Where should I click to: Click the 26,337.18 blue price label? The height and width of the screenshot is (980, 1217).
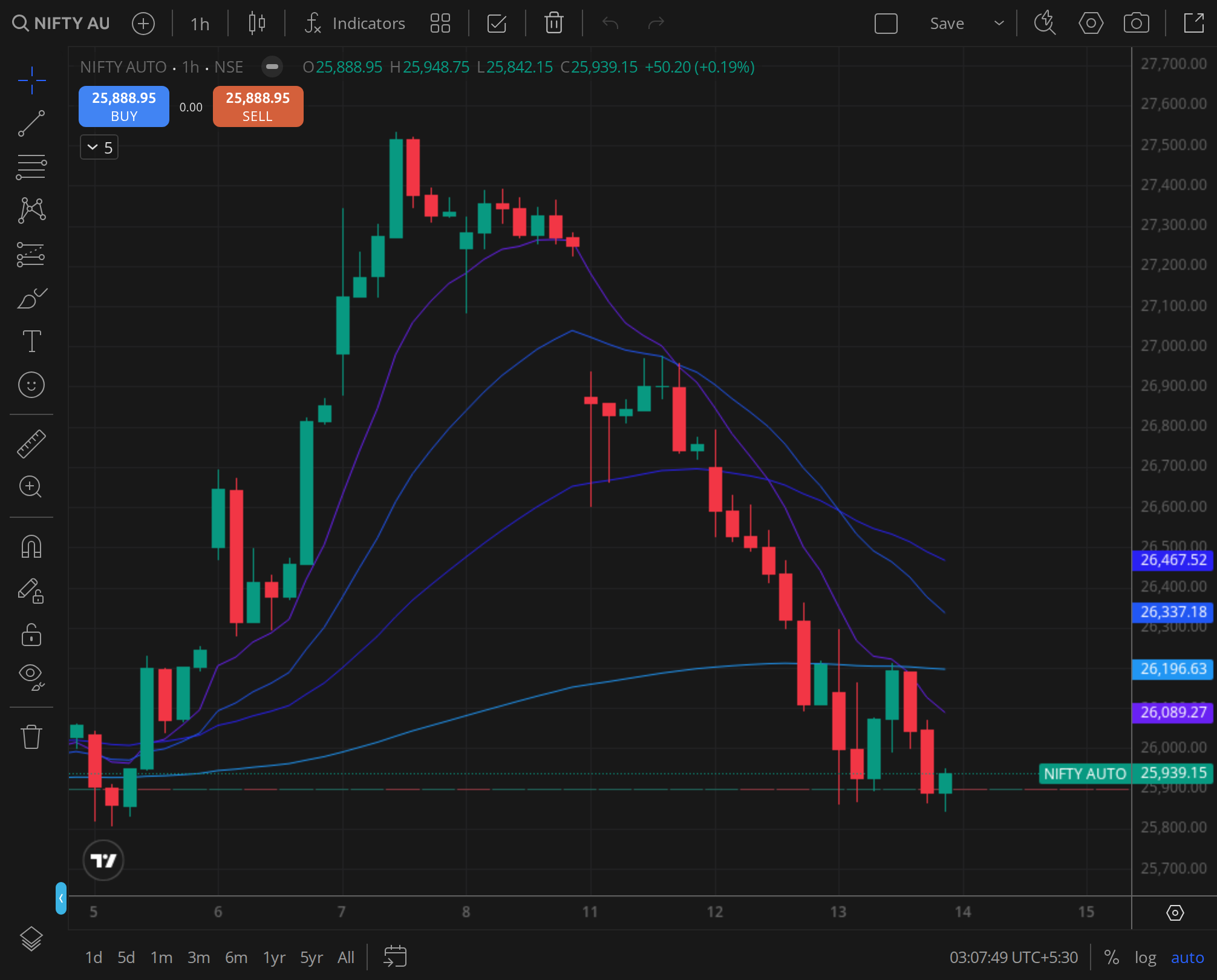coord(1172,612)
